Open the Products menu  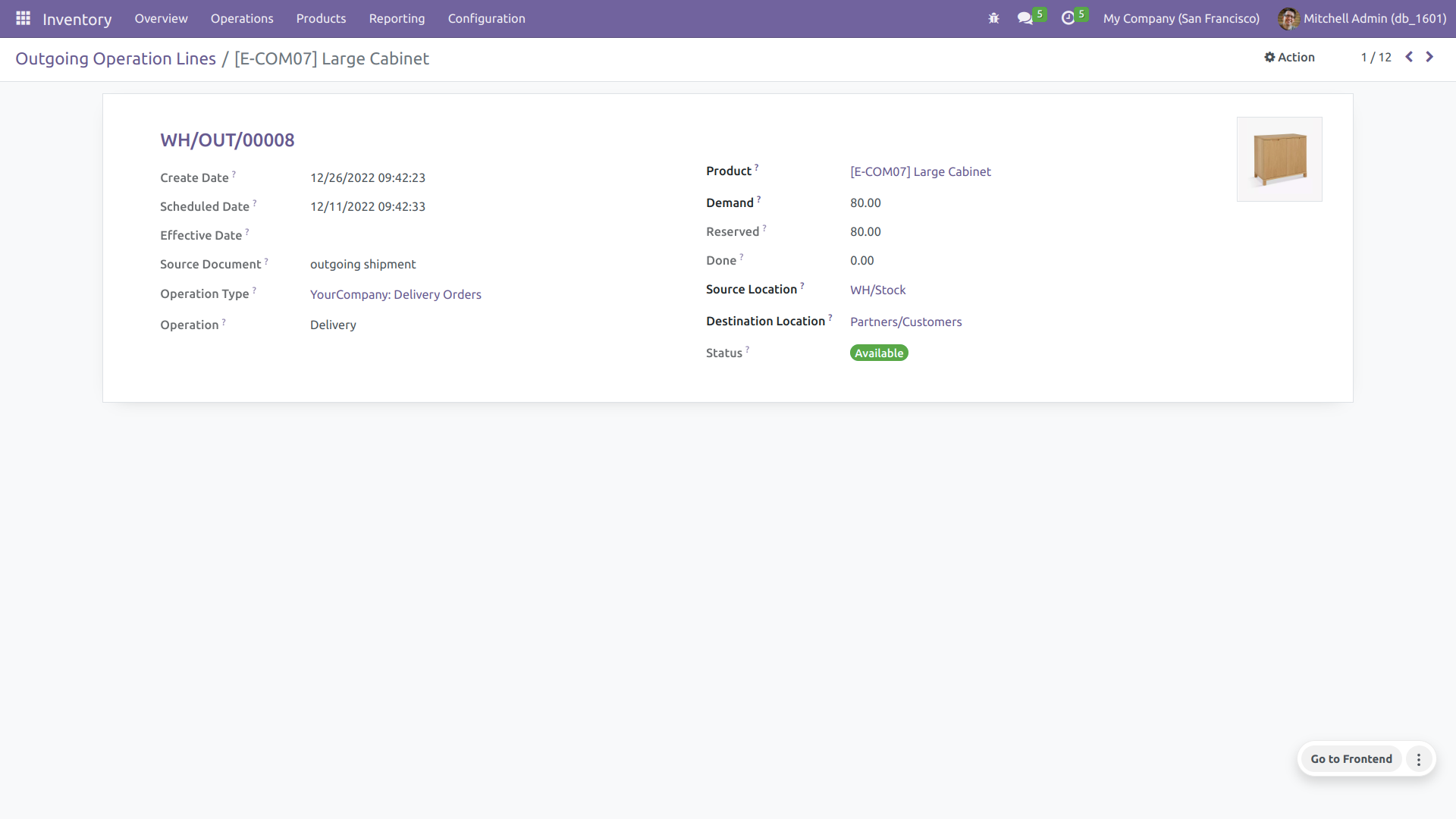tap(321, 18)
